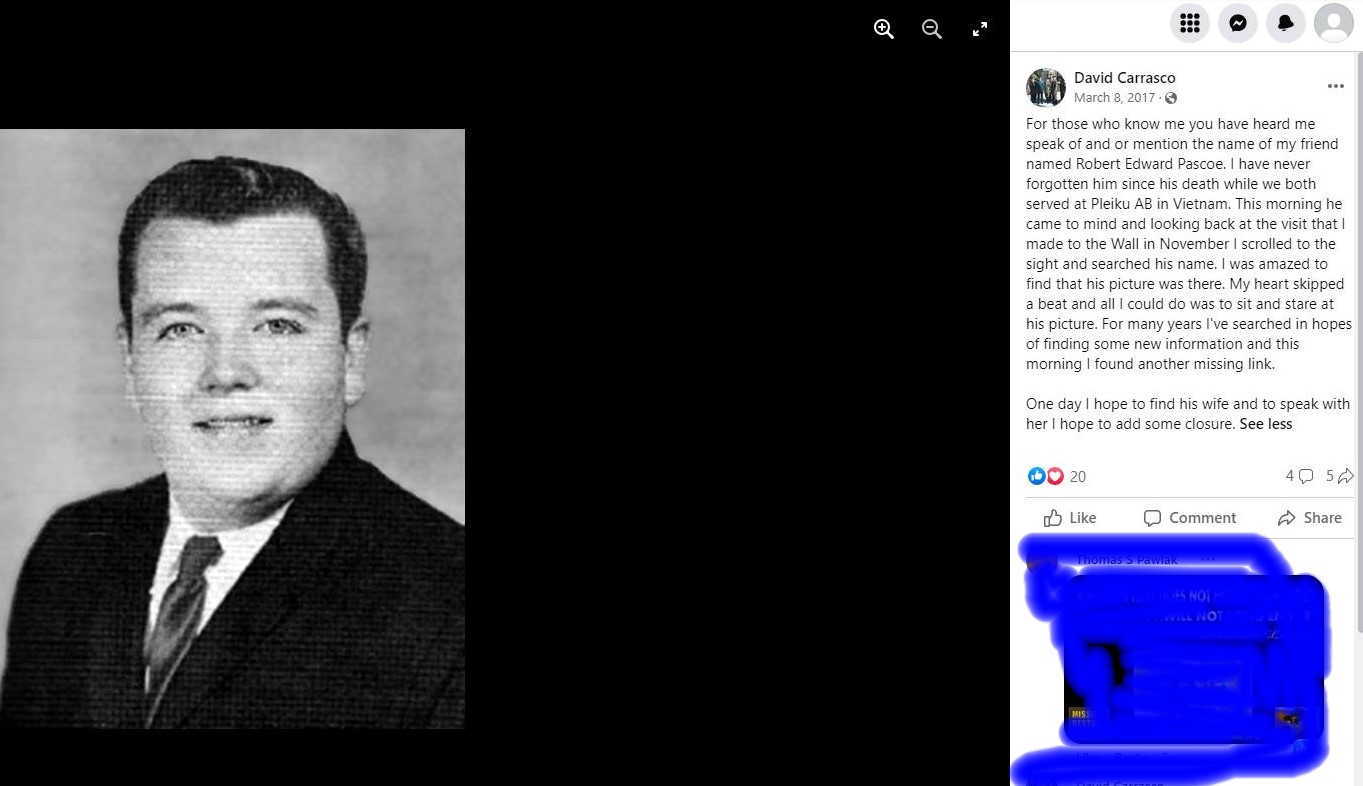This screenshot has width=1363, height=786.
Task: Share the post
Action: tap(1310, 518)
